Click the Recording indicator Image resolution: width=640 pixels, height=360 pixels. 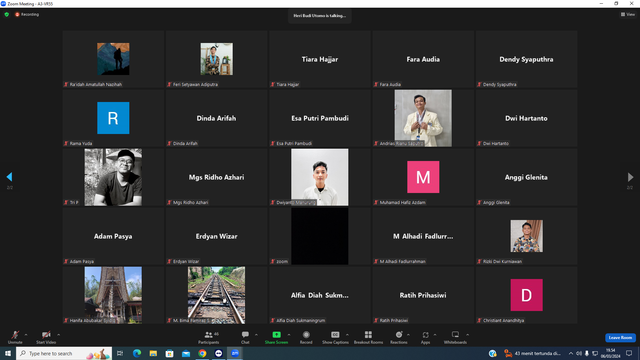point(27,14)
